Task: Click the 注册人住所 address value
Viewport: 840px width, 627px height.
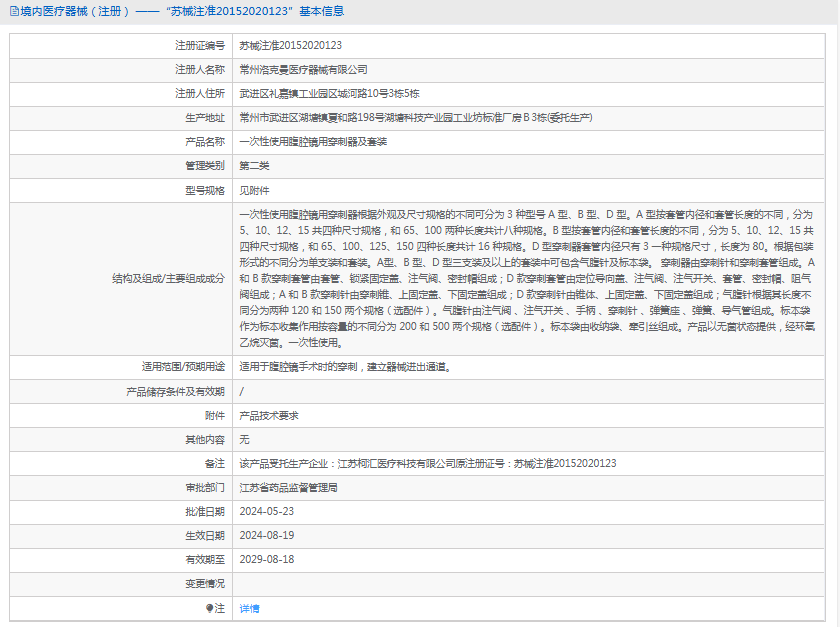Action: (x=329, y=94)
